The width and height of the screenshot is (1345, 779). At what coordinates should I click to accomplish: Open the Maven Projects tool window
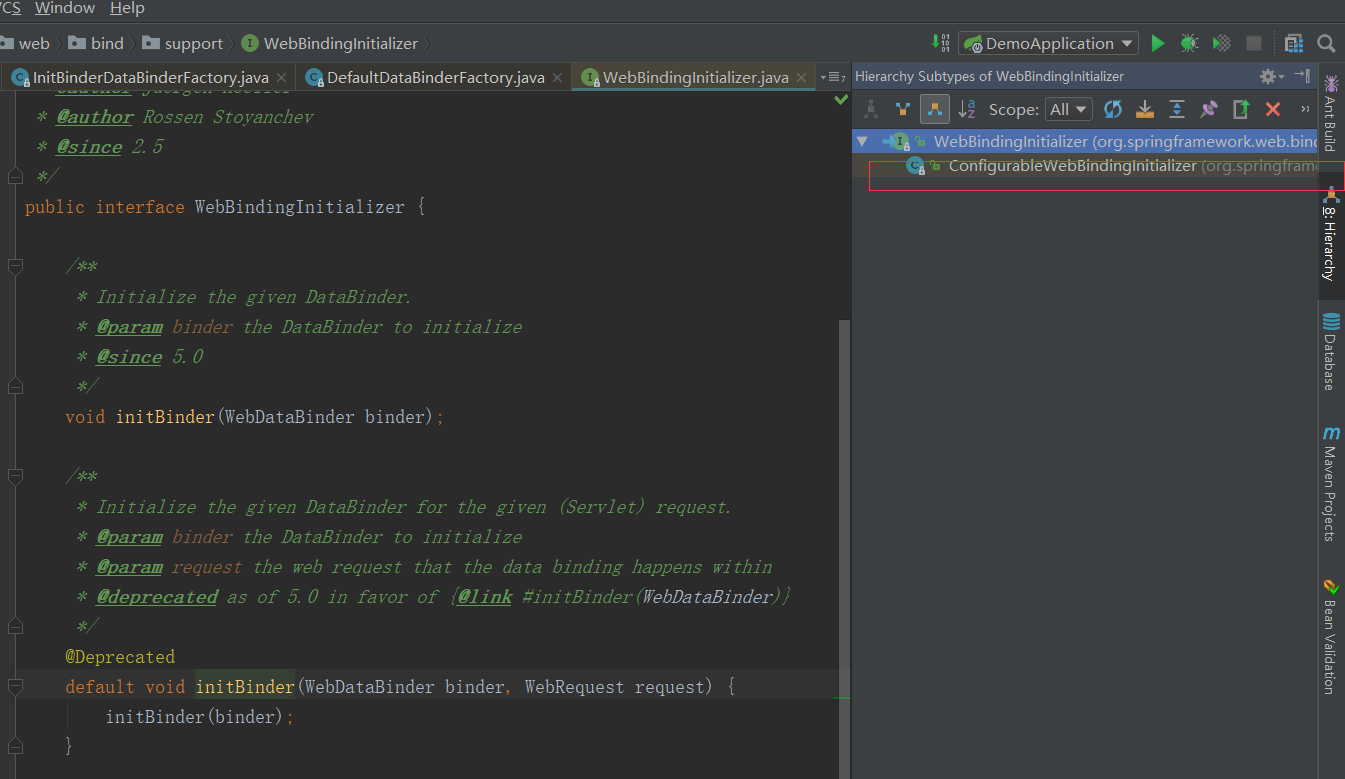(1331, 484)
